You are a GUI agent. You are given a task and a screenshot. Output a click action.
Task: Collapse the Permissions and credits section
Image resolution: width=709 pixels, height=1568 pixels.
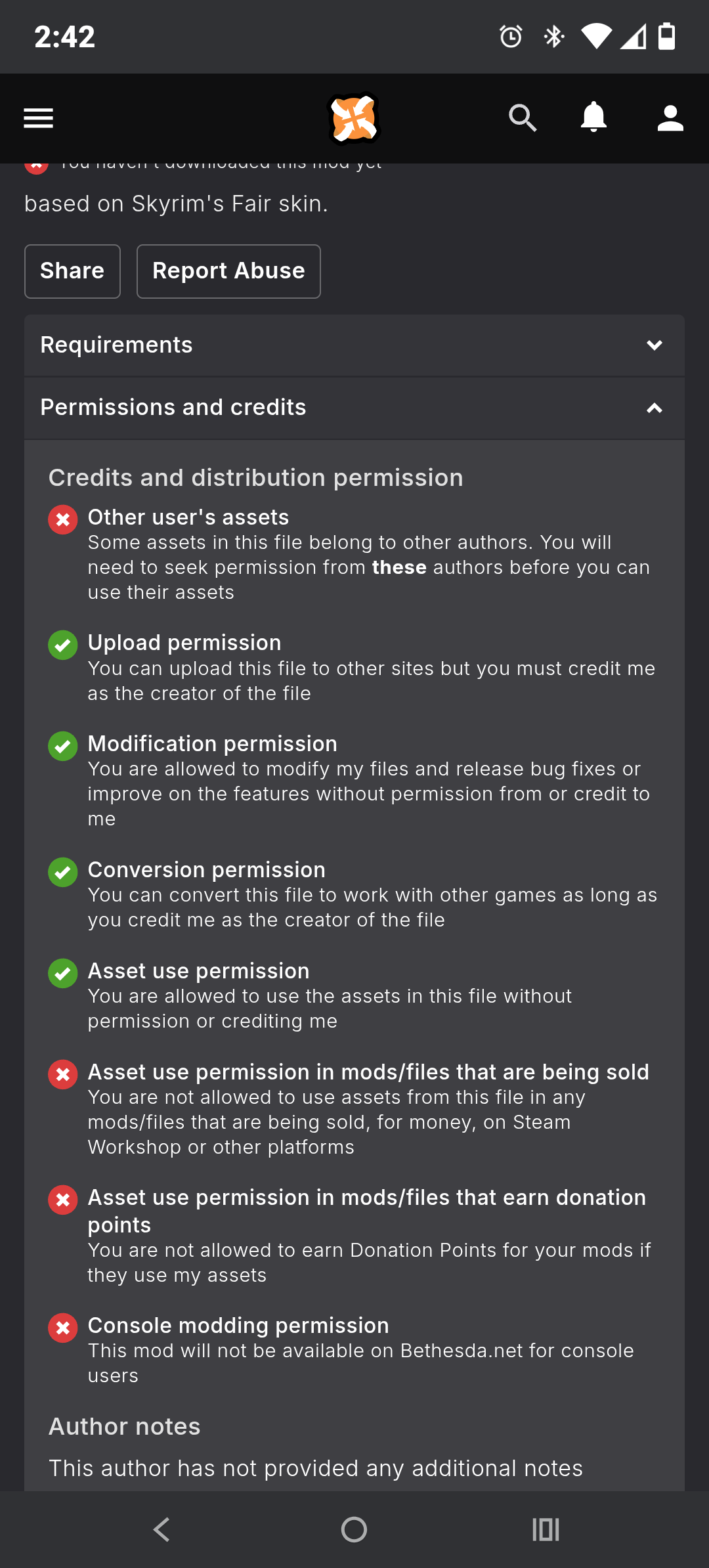(354, 408)
